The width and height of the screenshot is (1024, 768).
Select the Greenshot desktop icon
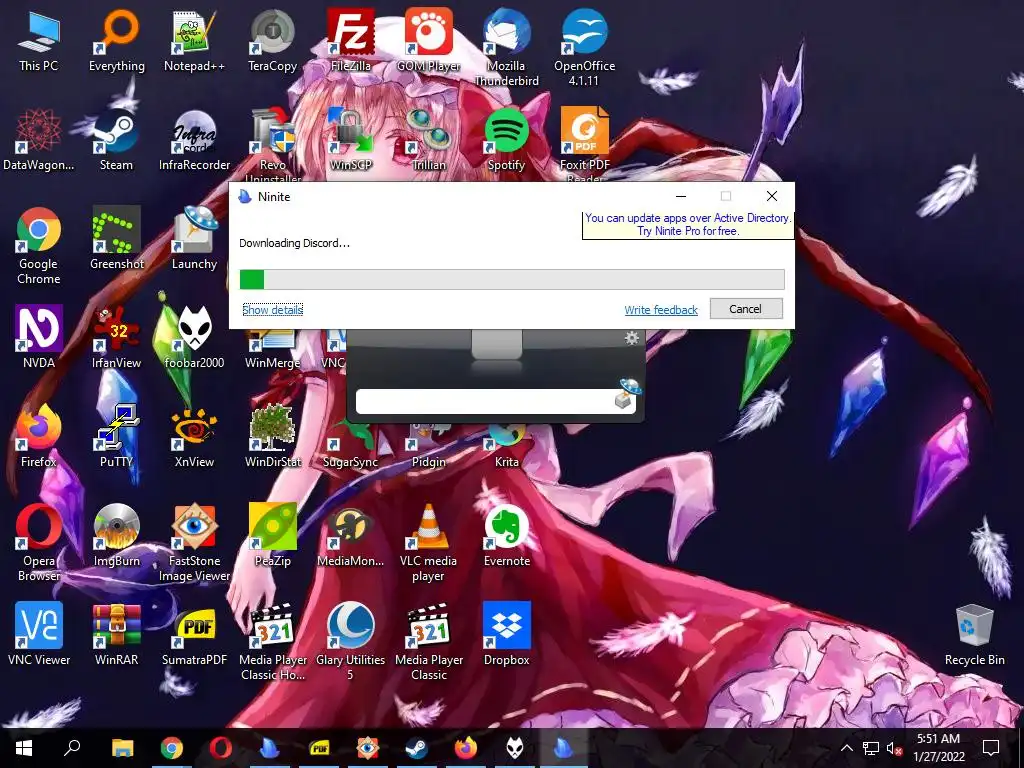tap(117, 239)
